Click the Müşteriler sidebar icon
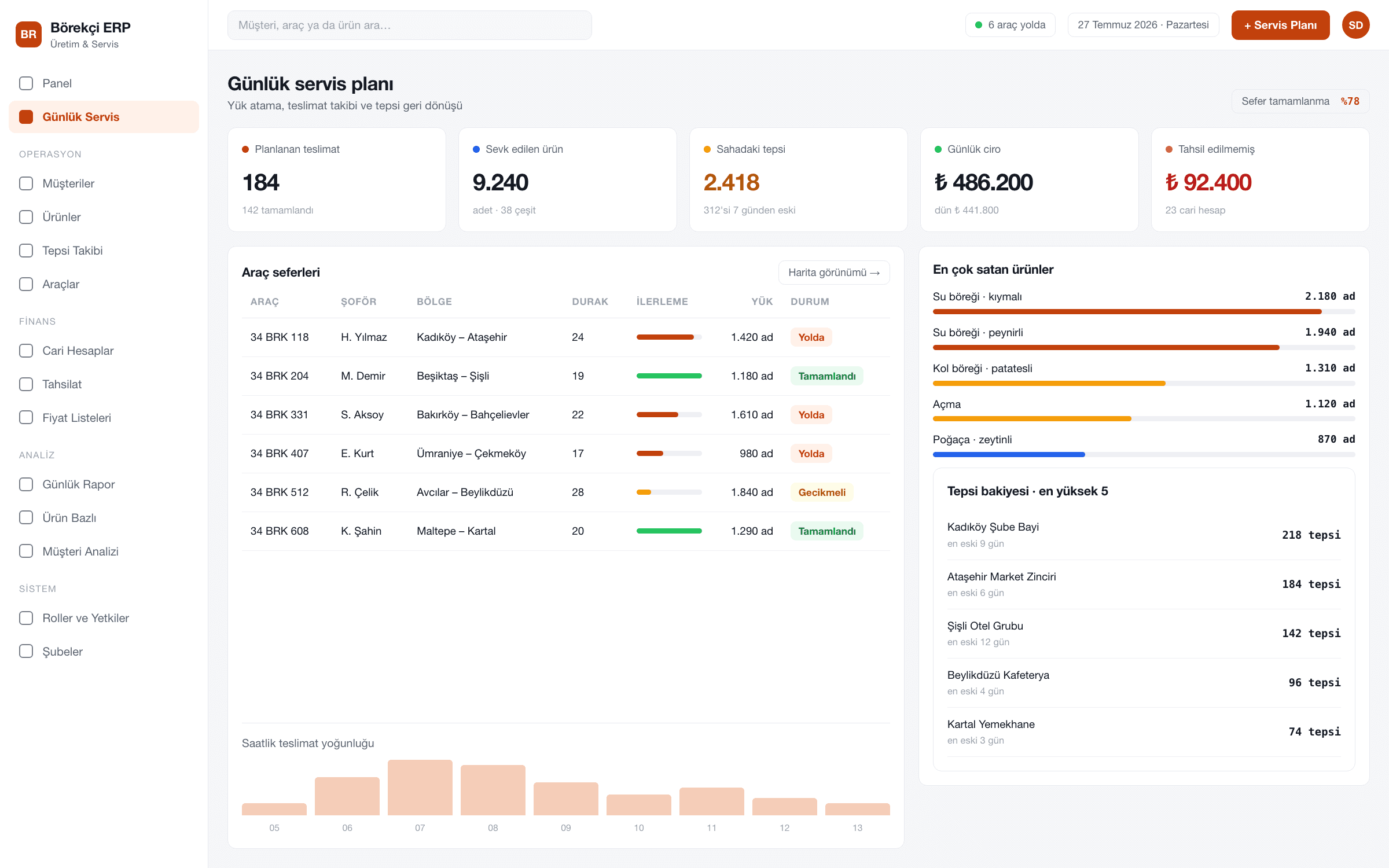1389x868 pixels. point(26,183)
